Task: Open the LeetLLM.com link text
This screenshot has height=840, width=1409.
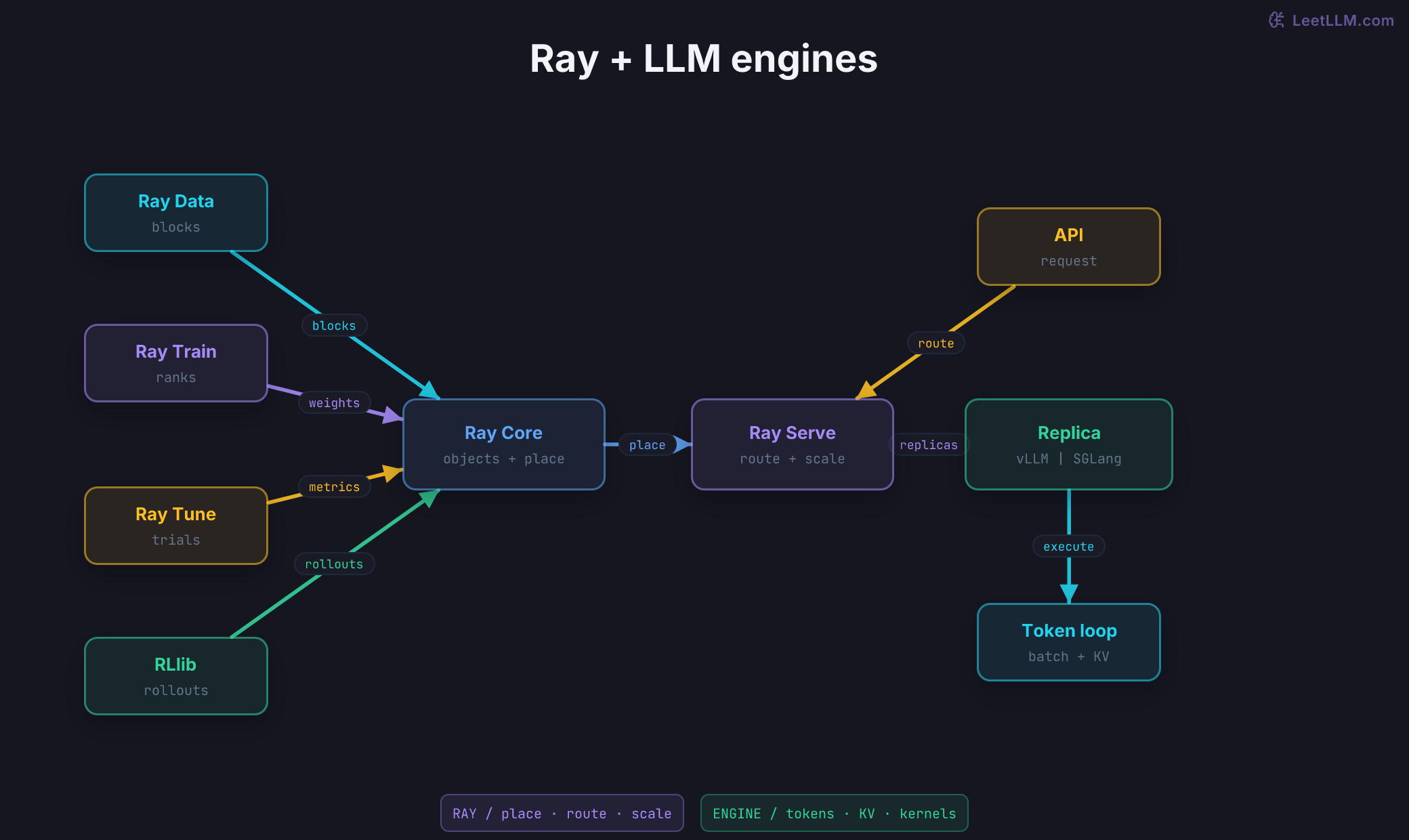Action: [1343, 20]
